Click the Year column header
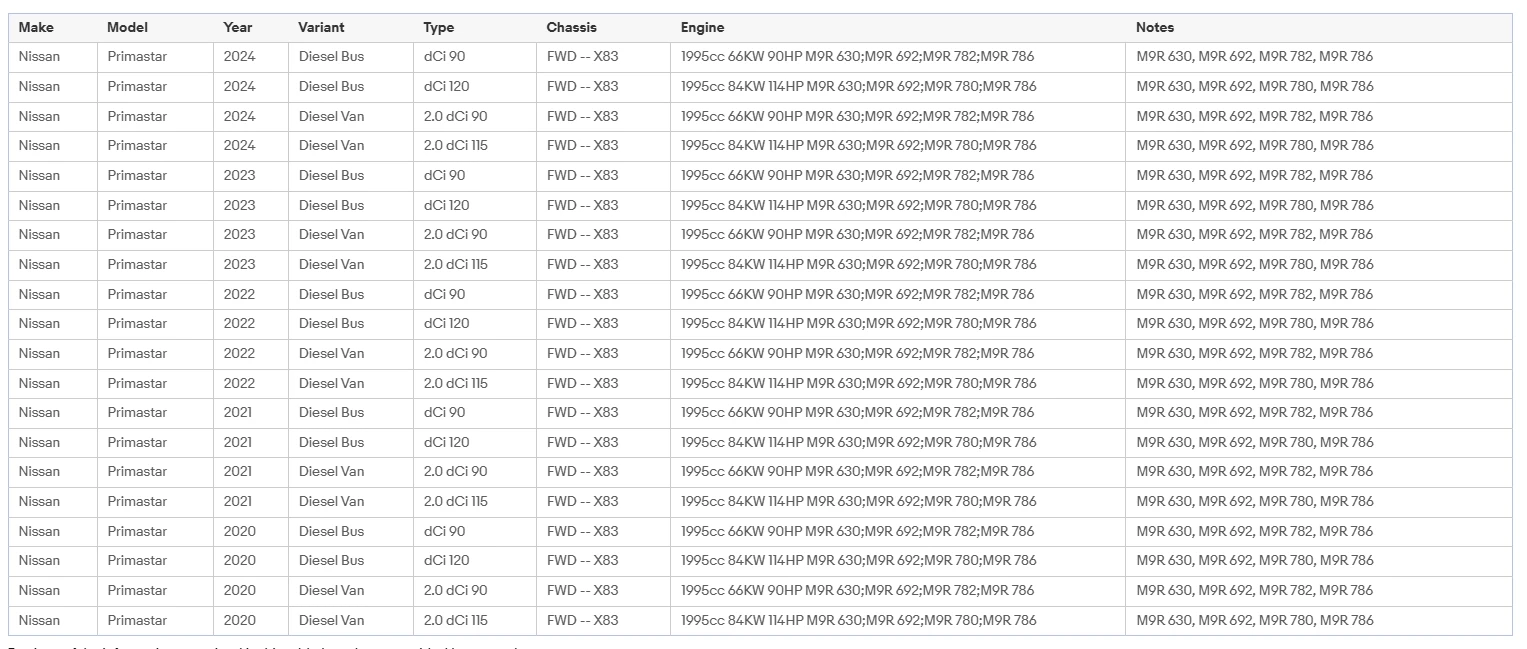The image size is (1527, 649). click(x=238, y=28)
